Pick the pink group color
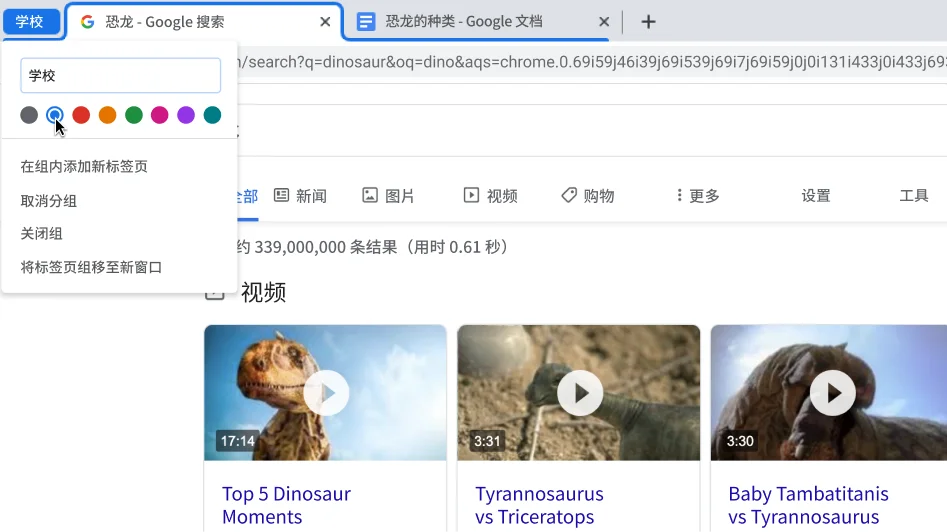 160,115
